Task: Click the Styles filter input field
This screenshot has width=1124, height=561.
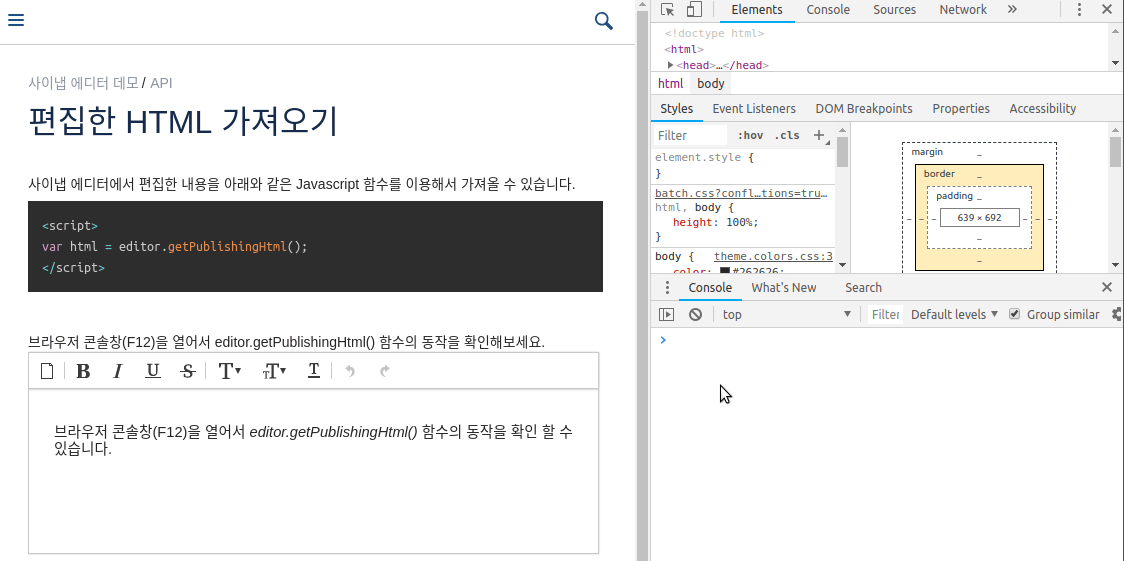Action: [690, 135]
